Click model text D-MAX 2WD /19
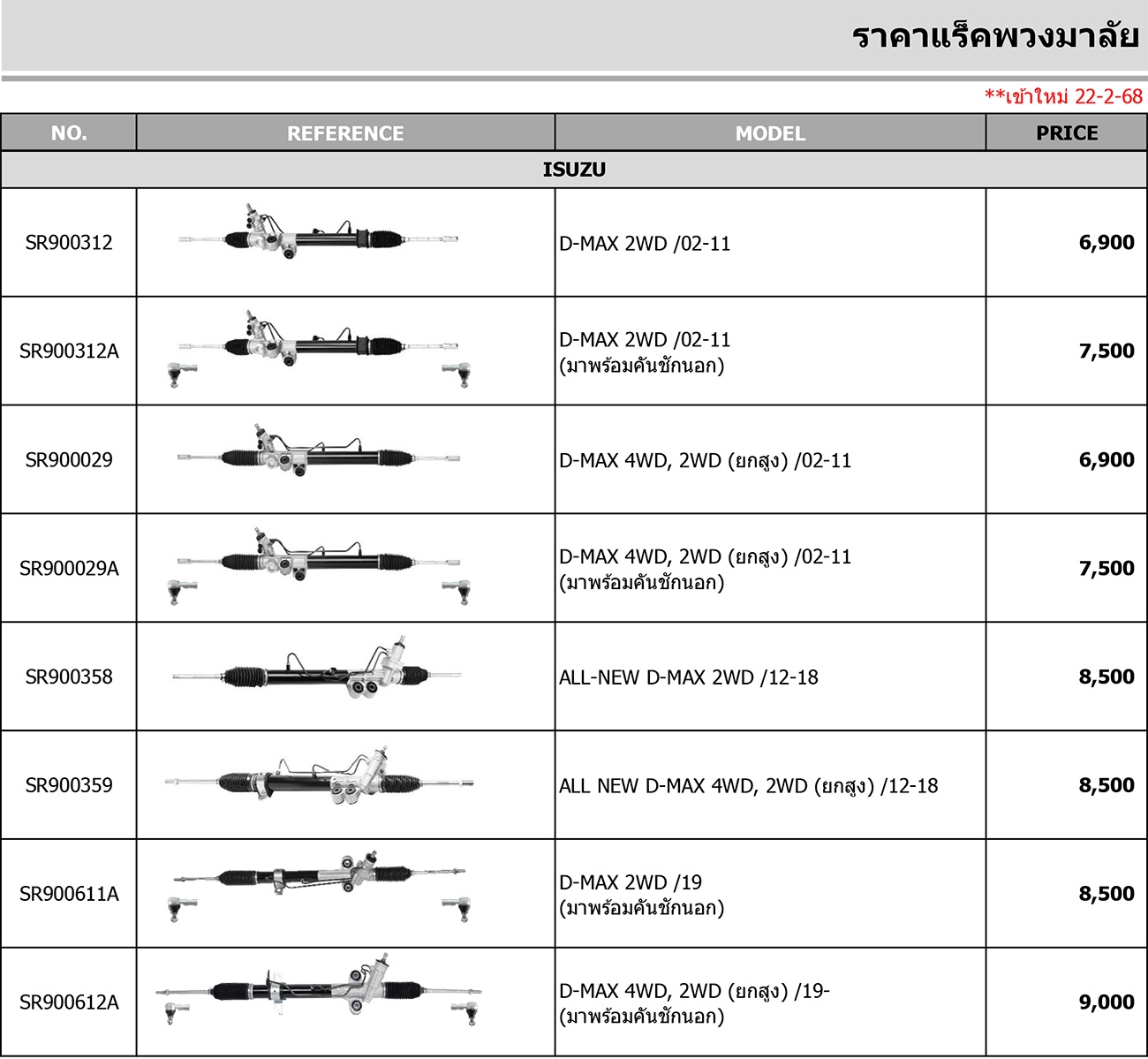 pyautogui.click(x=641, y=895)
